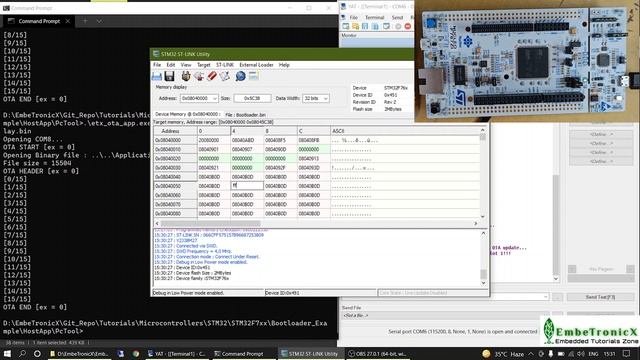The height and width of the screenshot is (360, 640).
Task: Click memory cell editing at row 0x08040050
Action: point(247,185)
